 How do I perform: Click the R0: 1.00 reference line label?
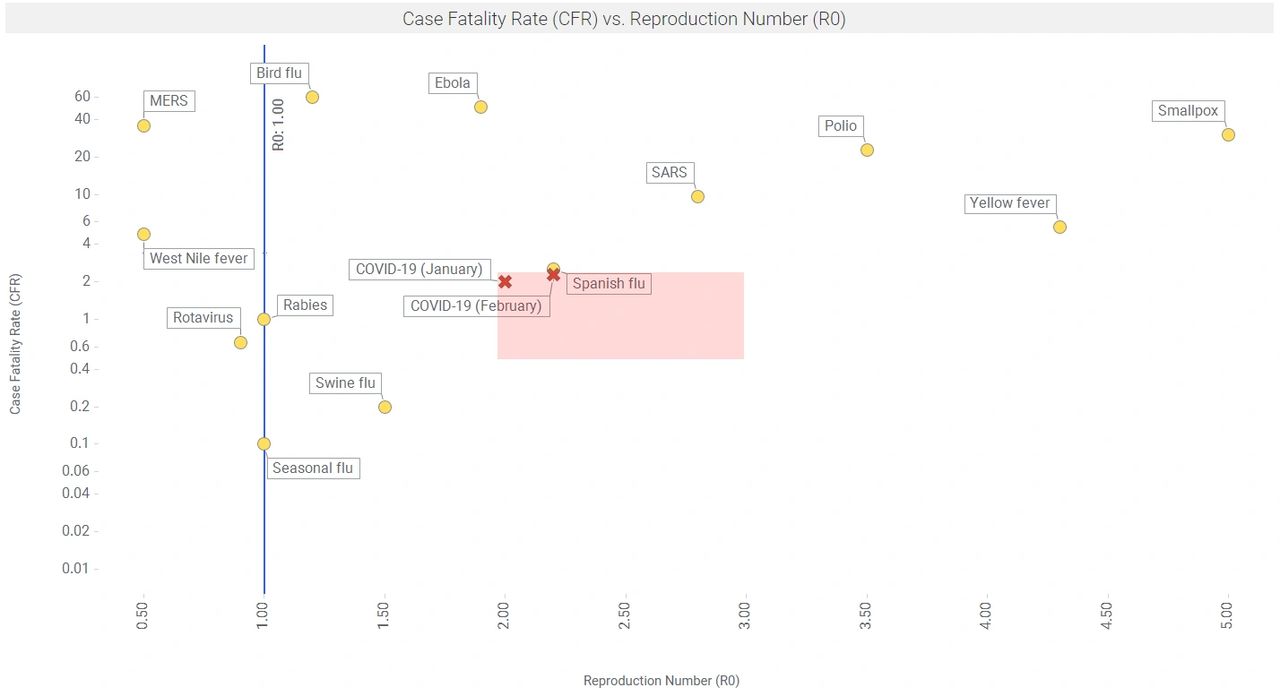(x=279, y=124)
